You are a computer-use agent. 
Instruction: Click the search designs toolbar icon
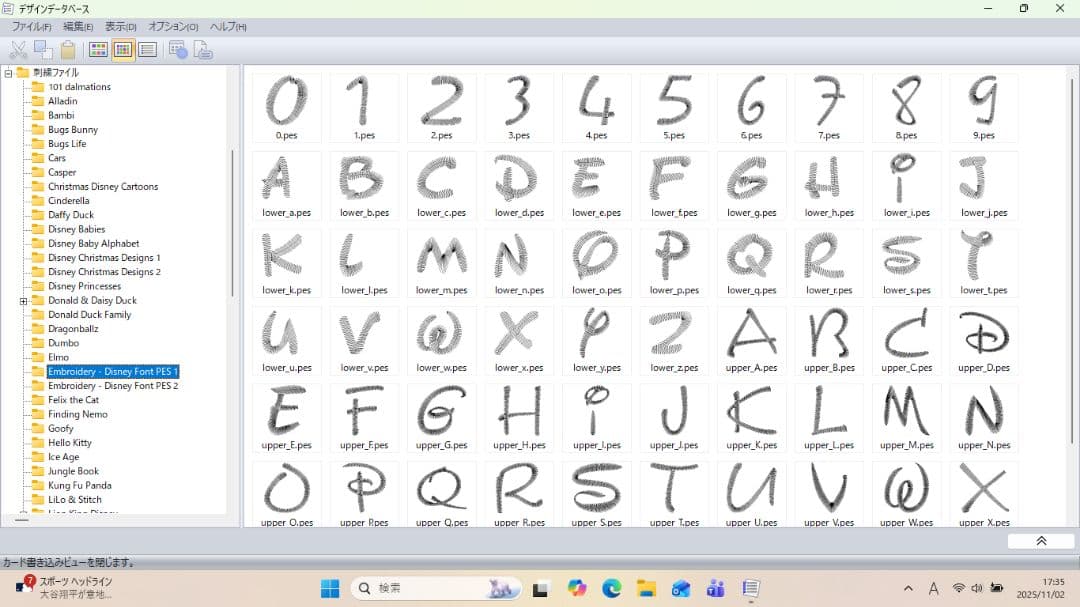(x=178, y=50)
